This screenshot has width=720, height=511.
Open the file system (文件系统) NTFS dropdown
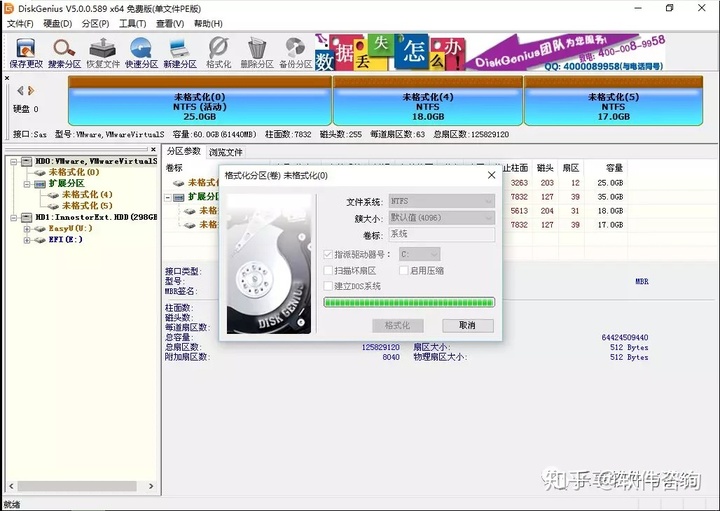click(442, 201)
